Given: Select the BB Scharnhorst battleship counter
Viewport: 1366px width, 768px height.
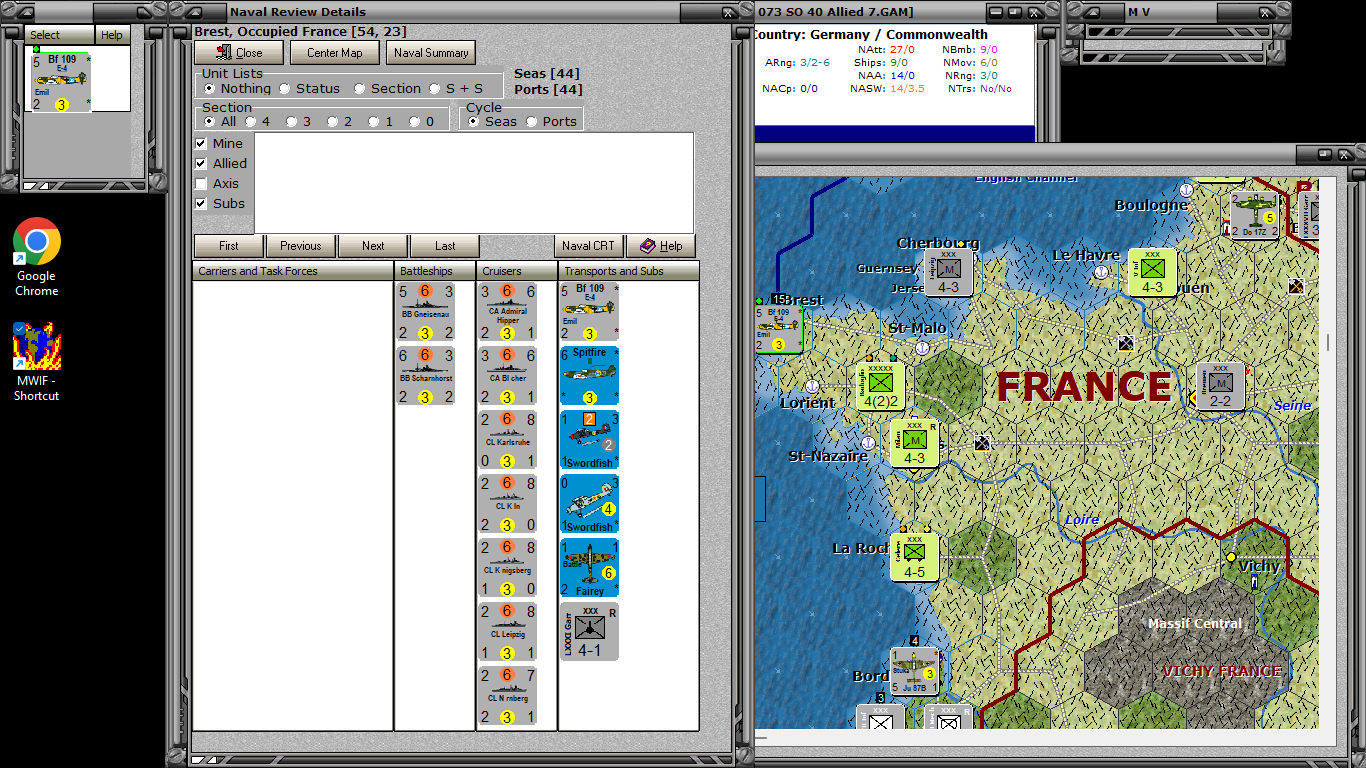Looking at the screenshot, I should pos(426,377).
